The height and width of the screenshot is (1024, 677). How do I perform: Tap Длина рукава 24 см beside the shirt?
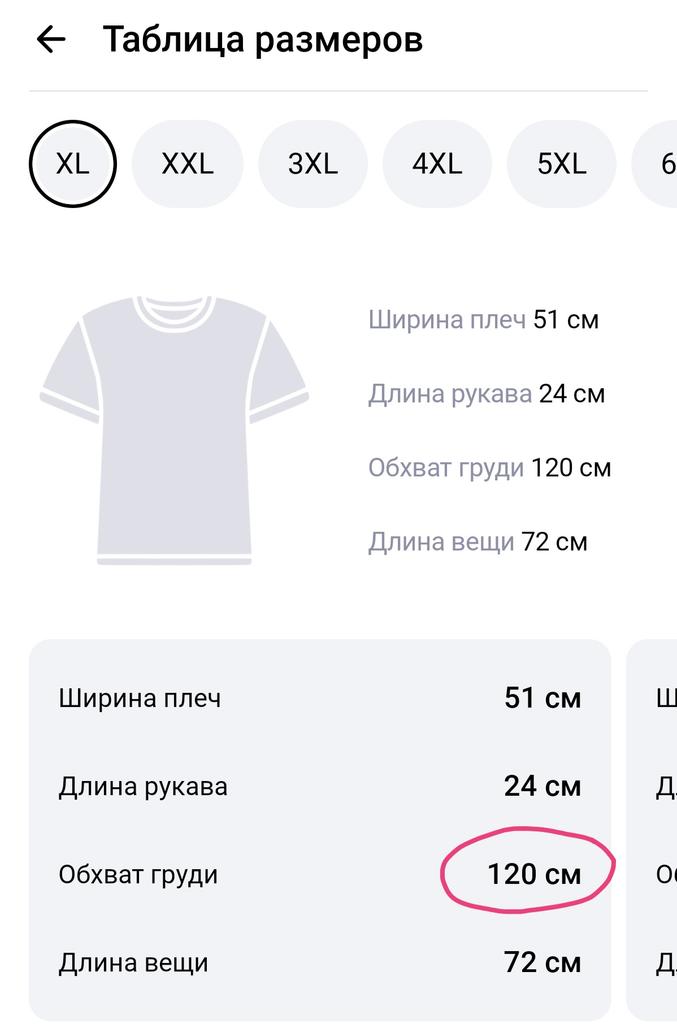coord(486,394)
